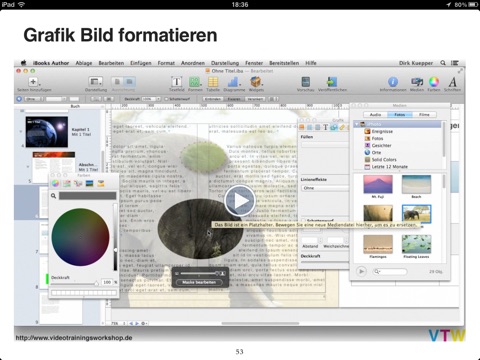Open the Bereitstellen menu

(284, 63)
